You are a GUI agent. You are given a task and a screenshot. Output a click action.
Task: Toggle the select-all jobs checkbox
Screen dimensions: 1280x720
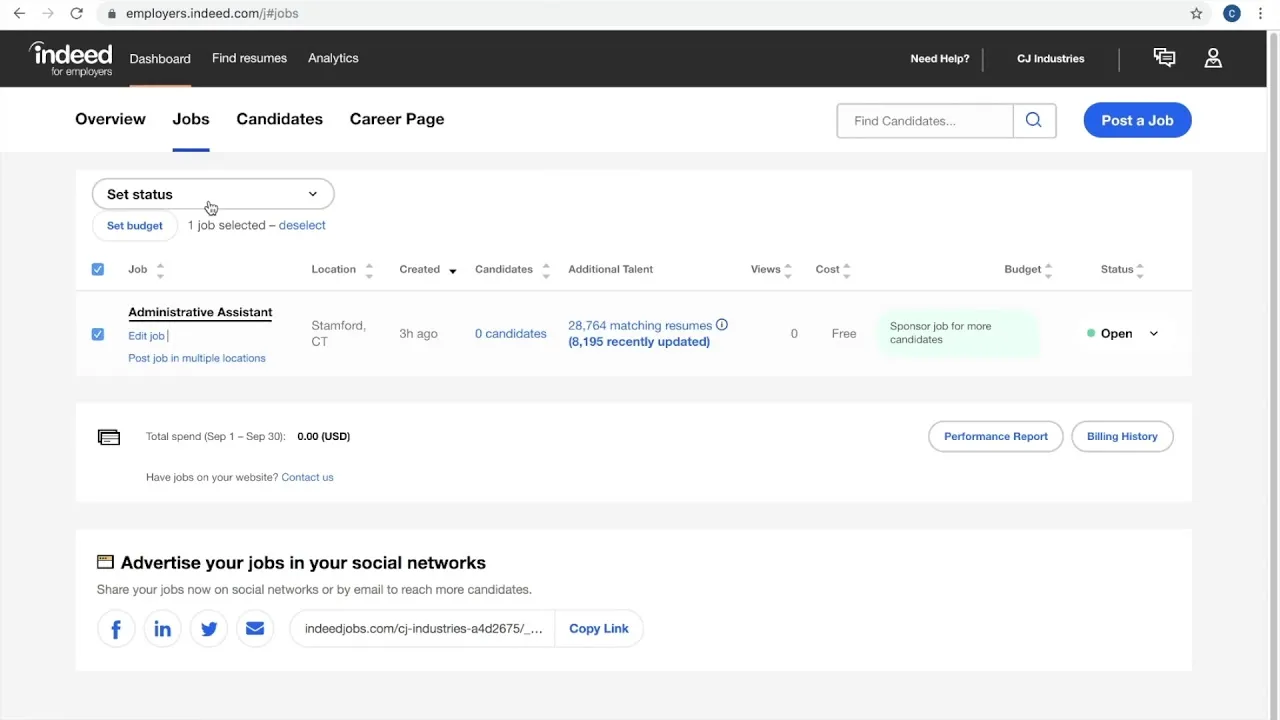97,269
